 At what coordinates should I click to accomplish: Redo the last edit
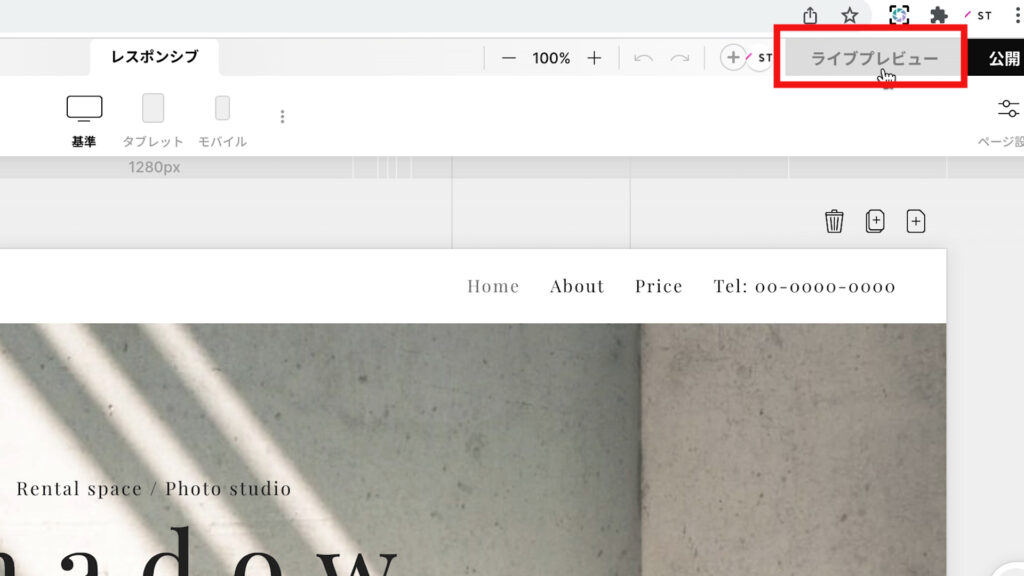(x=680, y=58)
